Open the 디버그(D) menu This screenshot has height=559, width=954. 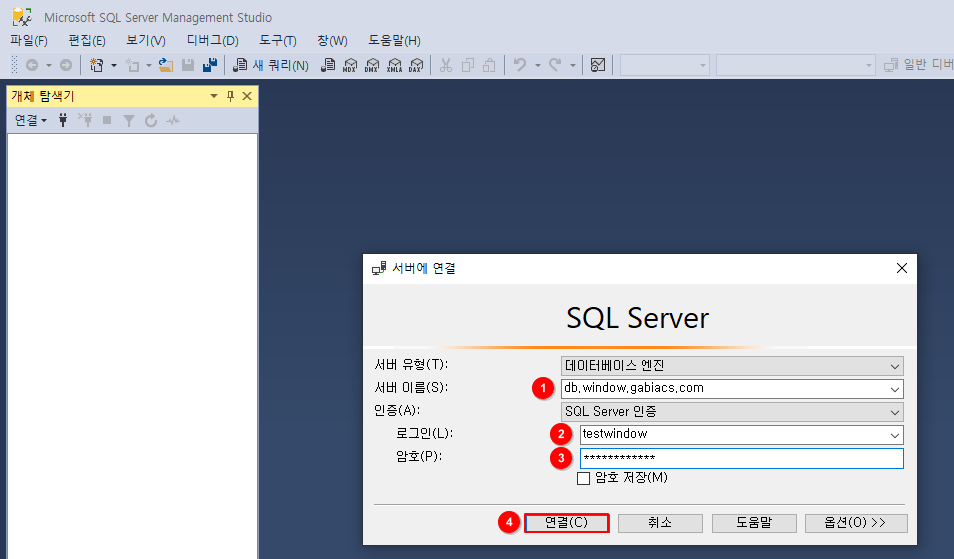coord(212,41)
